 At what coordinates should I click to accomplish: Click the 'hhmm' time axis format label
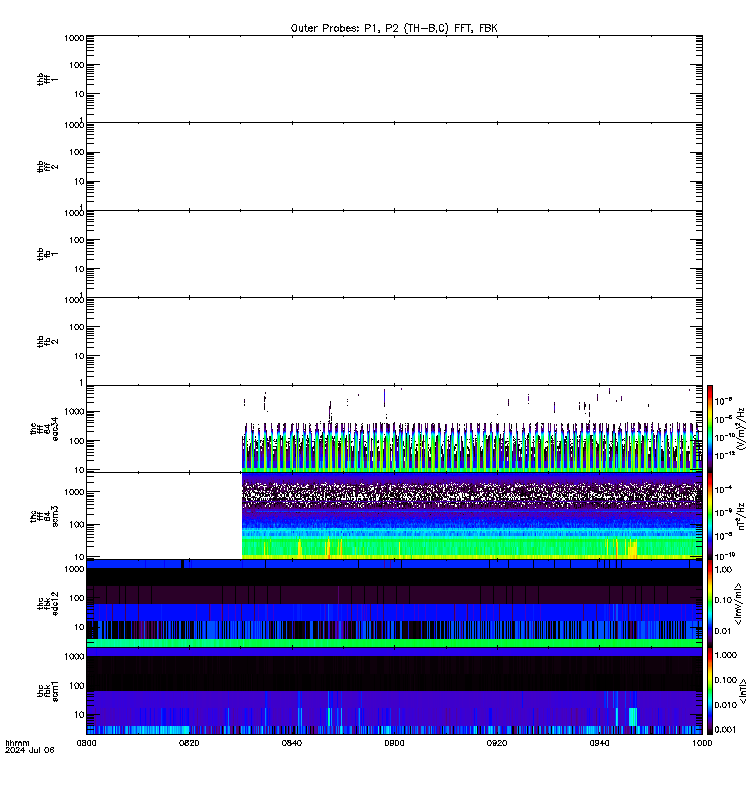[17, 743]
